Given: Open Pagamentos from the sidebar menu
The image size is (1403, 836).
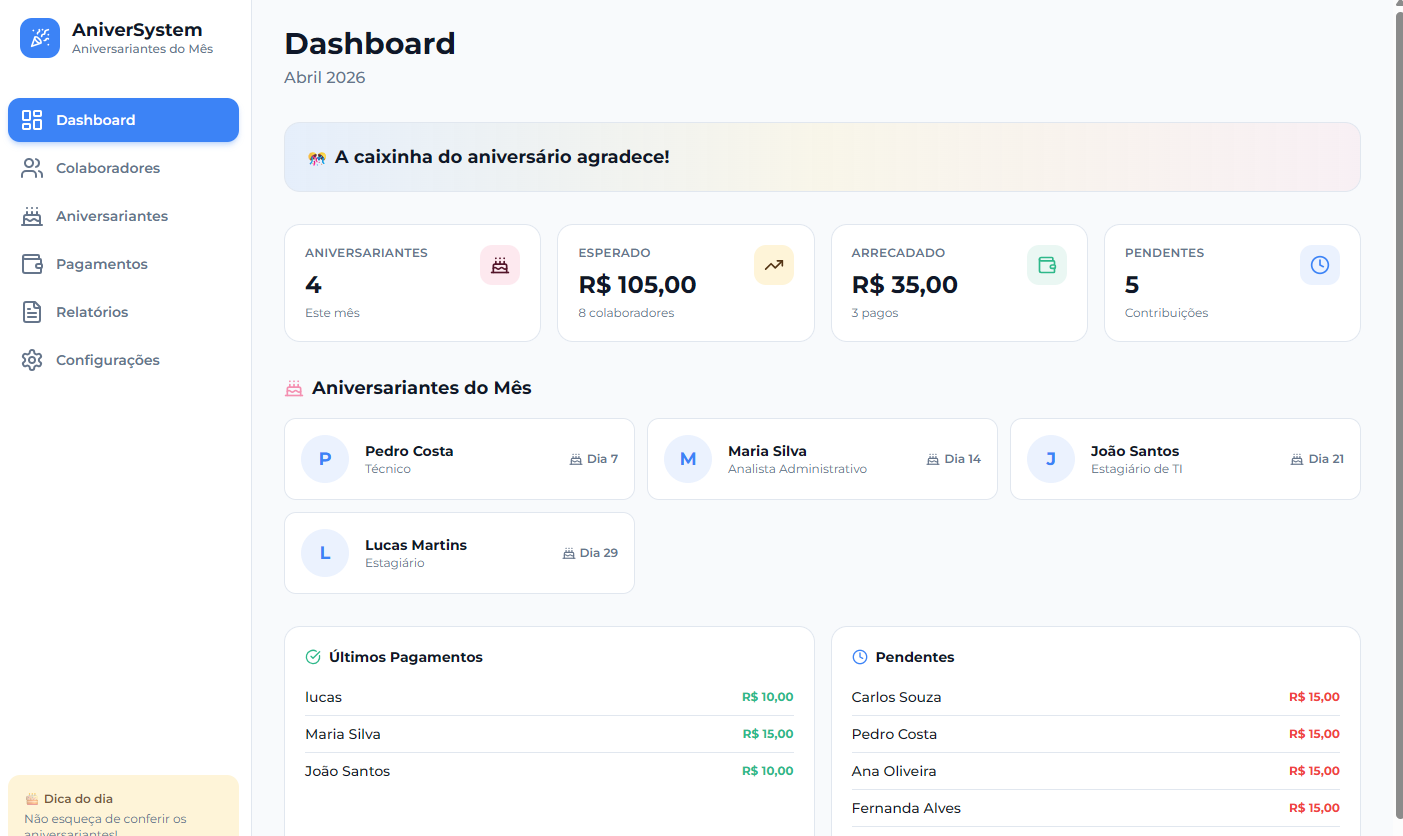Looking at the screenshot, I should [x=102, y=264].
